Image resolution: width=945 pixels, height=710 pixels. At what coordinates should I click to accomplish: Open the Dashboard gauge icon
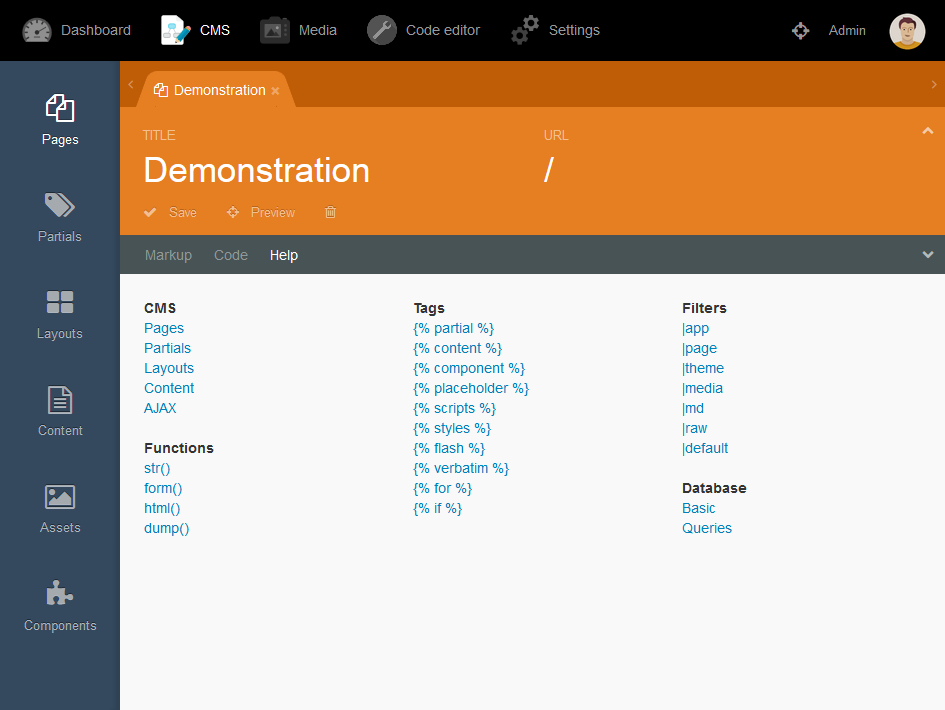point(37,30)
